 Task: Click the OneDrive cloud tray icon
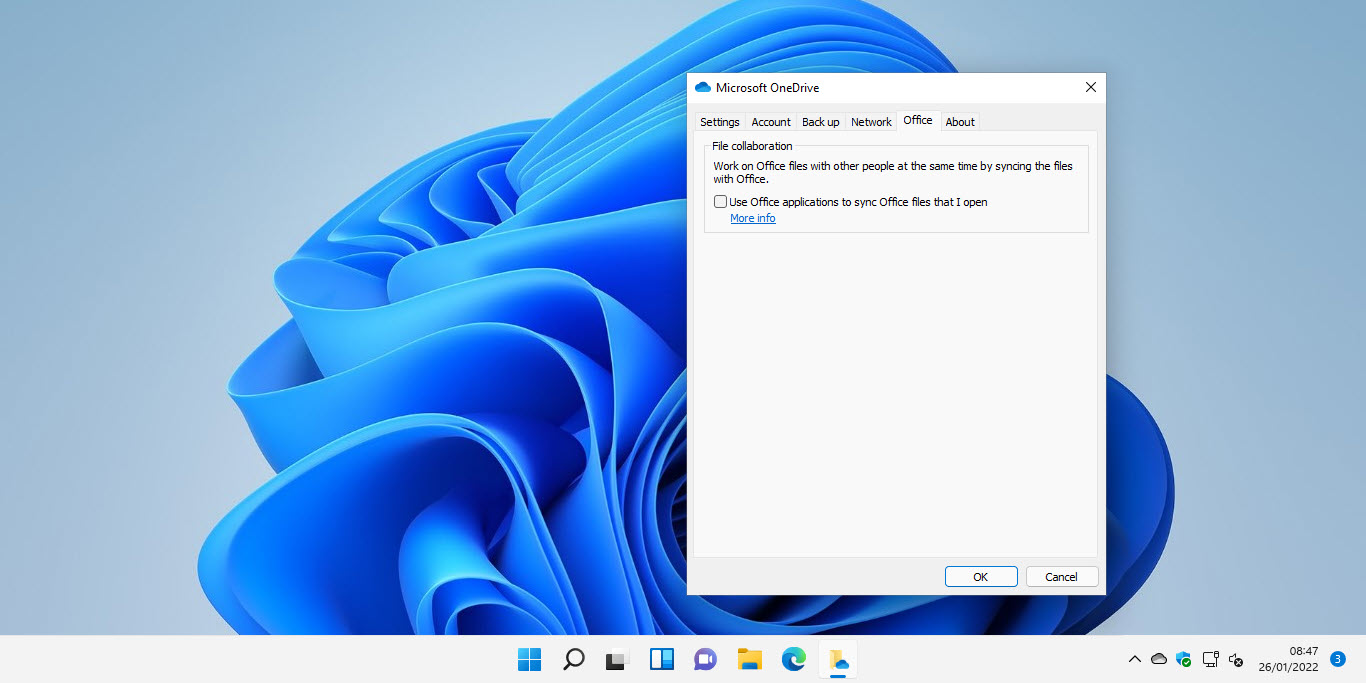click(1159, 659)
